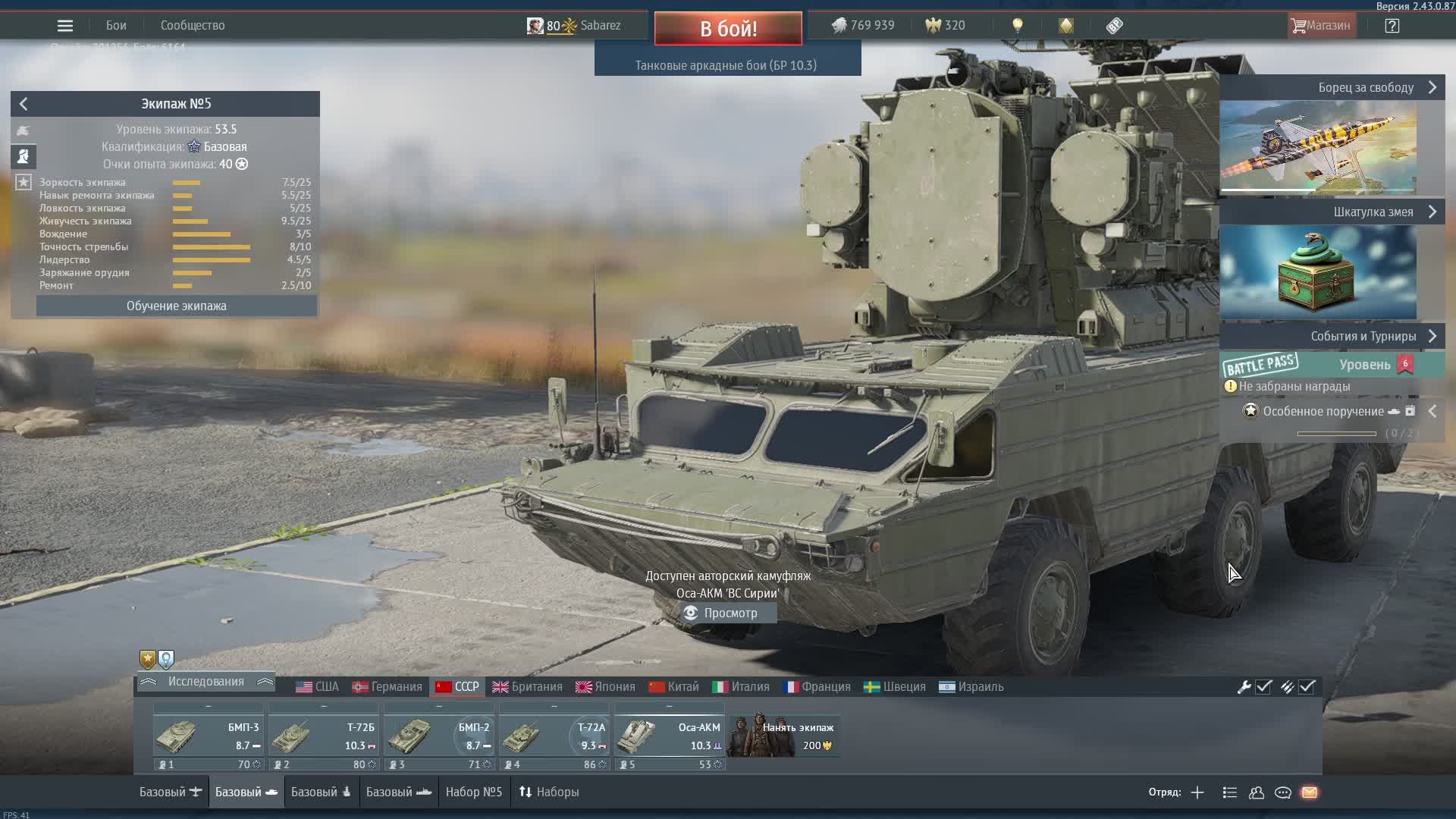
Task: Open the question mark help icon
Action: pos(1392,26)
